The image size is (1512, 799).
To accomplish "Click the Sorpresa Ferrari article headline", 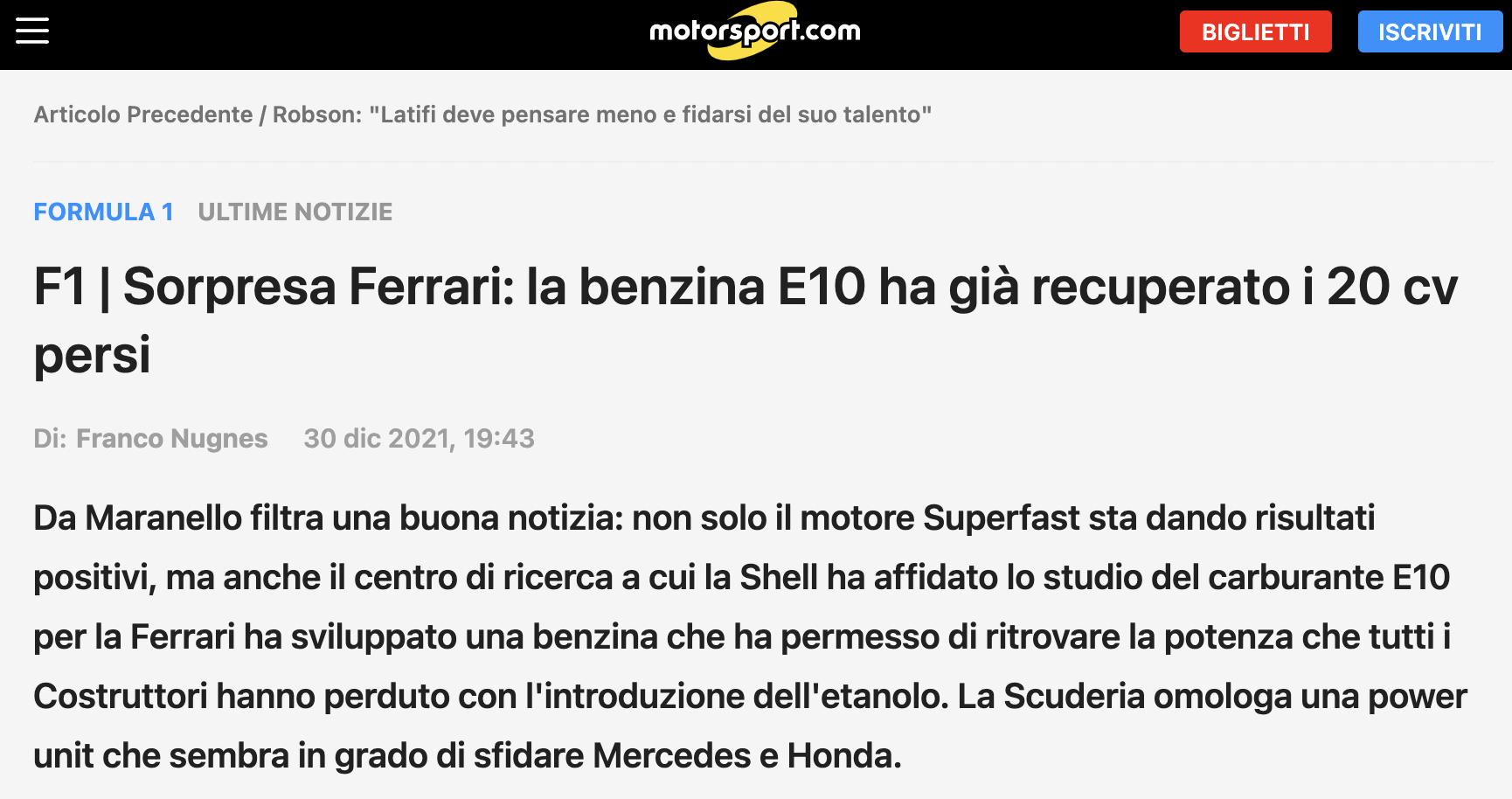I will pos(746,320).
